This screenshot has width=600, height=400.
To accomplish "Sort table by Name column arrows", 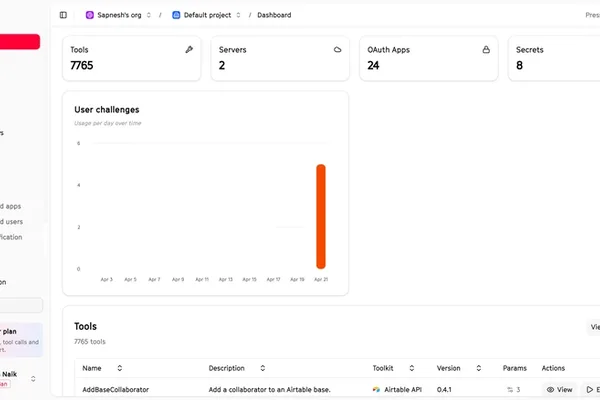I will 120,368.
